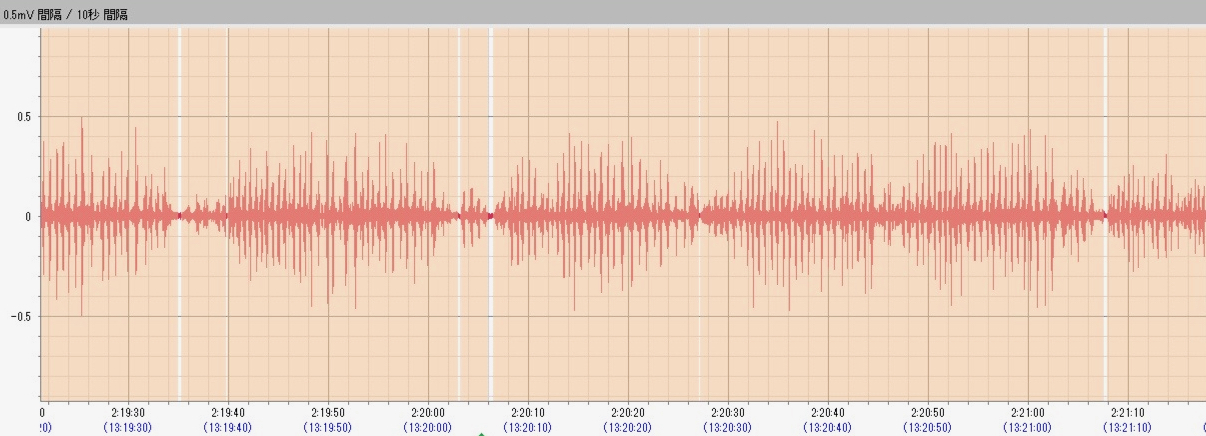Click the 2:21:10 time axis label
This screenshot has height=436, width=1206.
(1128, 412)
